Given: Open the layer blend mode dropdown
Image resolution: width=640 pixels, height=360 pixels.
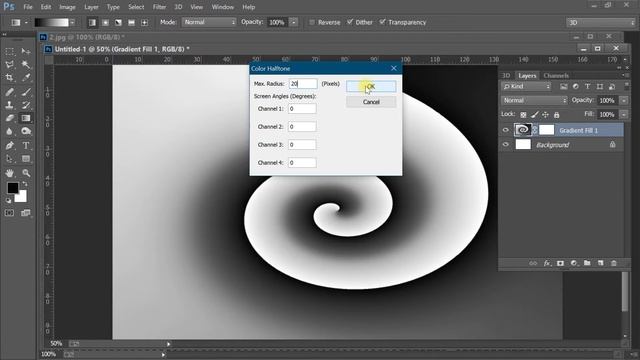Looking at the screenshot, I should (x=534, y=100).
